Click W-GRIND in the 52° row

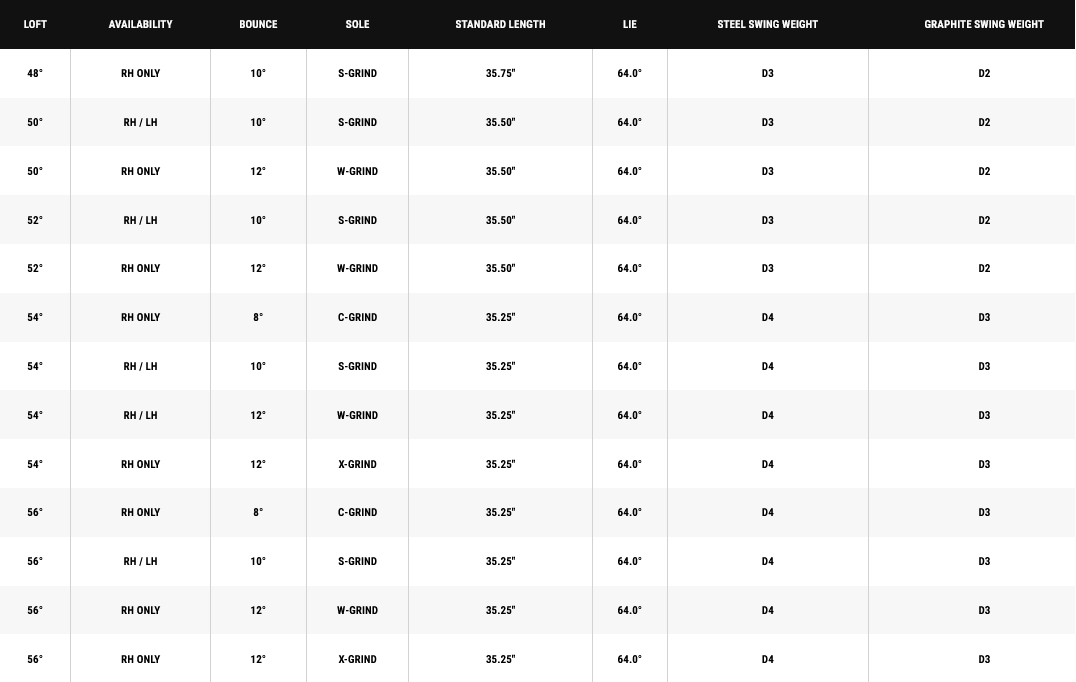click(x=357, y=268)
